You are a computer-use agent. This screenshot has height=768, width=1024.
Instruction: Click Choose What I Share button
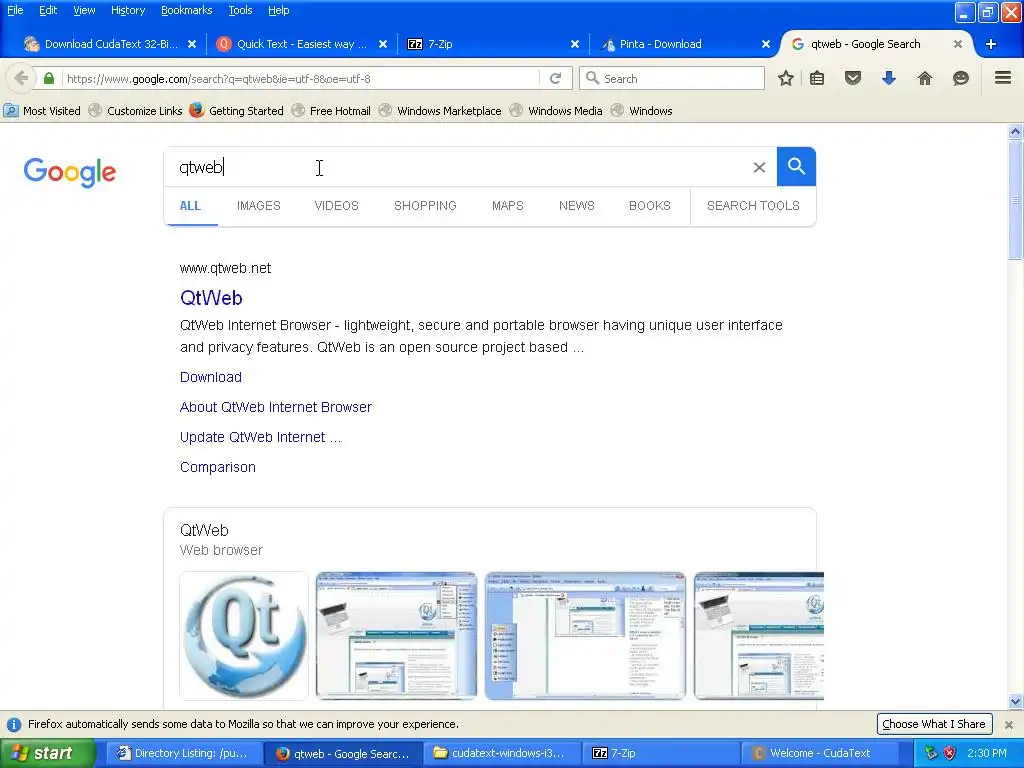point(934,724)
